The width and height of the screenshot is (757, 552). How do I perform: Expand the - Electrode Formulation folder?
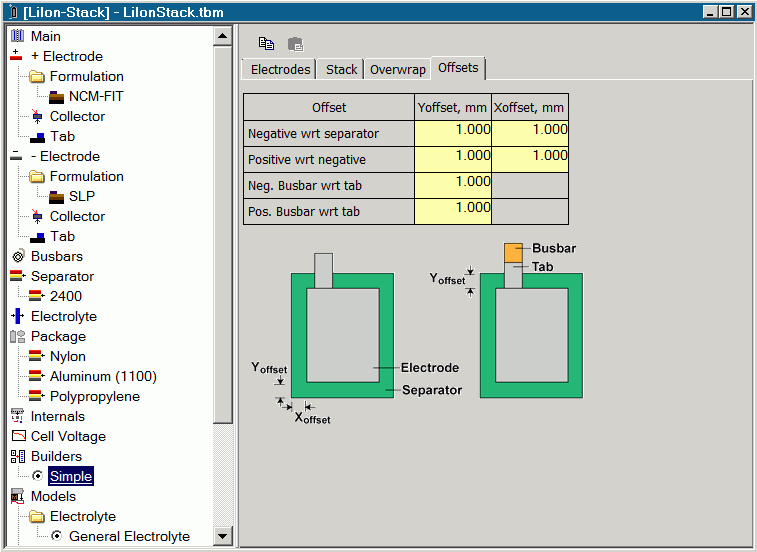(37, 176)
